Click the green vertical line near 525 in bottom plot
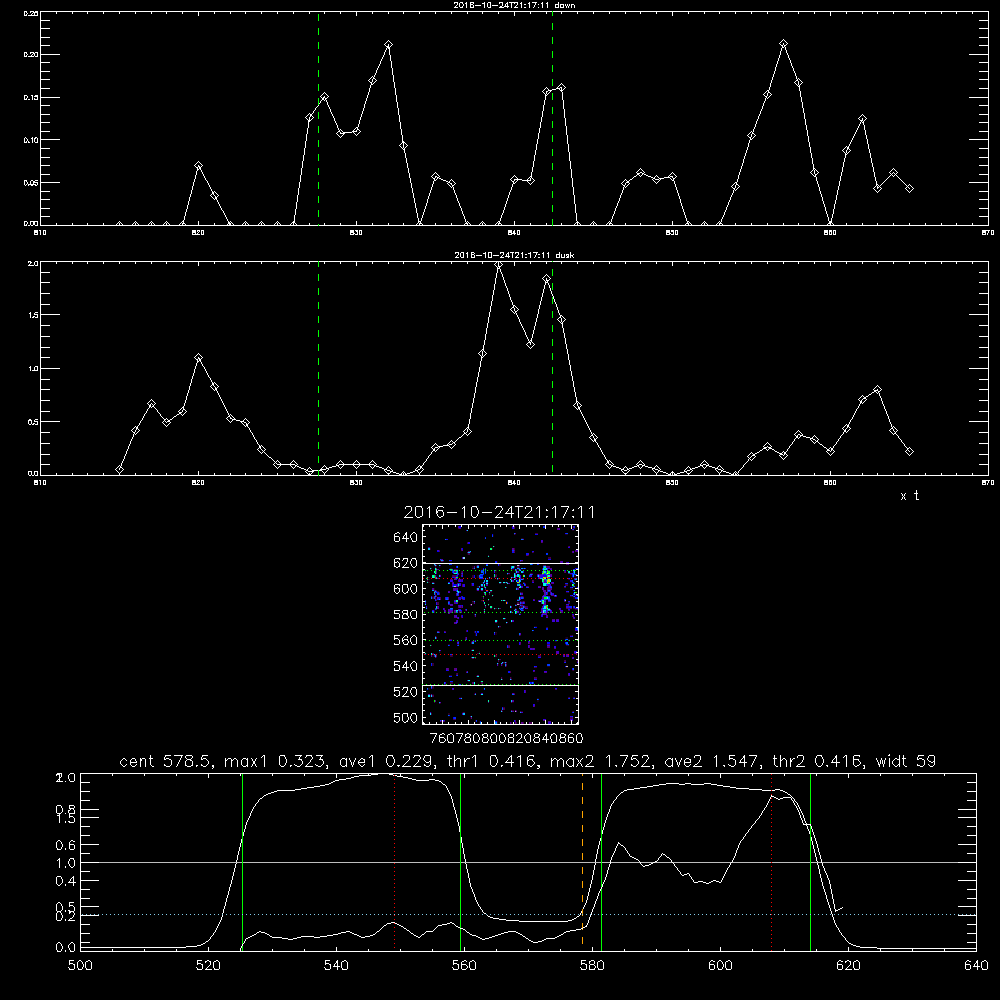Viewport: 1000px width, 1000px height. click(242, 861)
